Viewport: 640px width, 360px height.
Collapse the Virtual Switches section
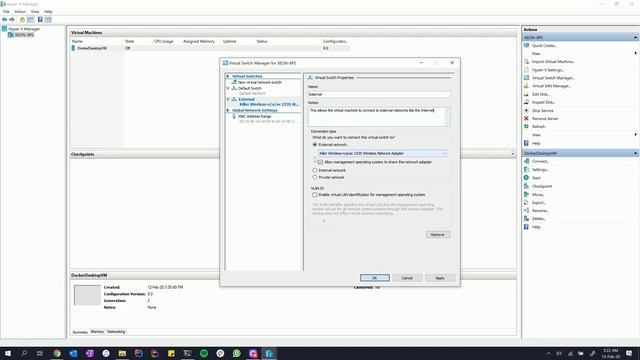pyautogui.click(x=228, y=76)
